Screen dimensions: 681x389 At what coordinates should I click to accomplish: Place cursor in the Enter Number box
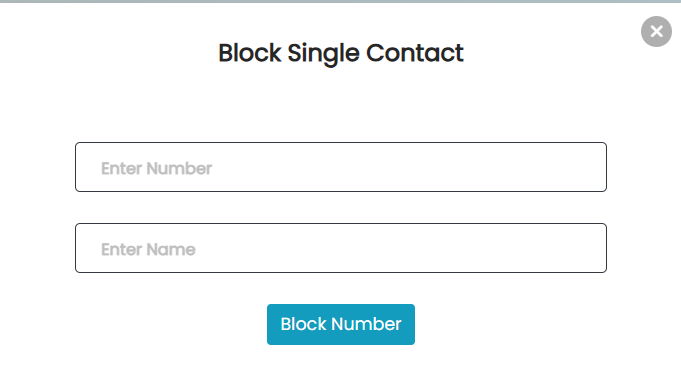[340, 167]
